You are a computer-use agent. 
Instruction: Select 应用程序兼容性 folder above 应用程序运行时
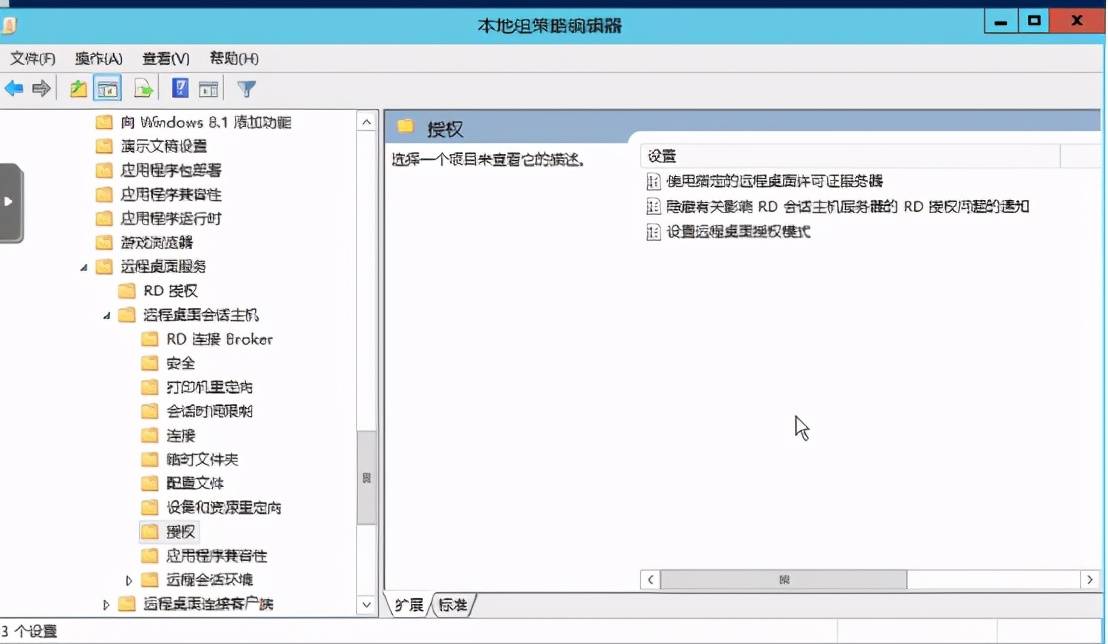(x=158, y=194)
